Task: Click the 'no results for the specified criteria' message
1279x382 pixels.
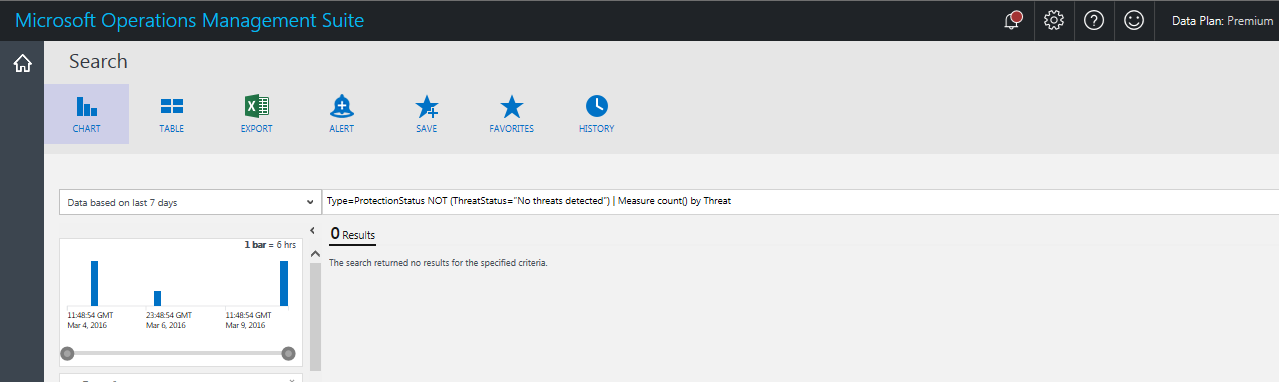Action: [x=438, y=263]
